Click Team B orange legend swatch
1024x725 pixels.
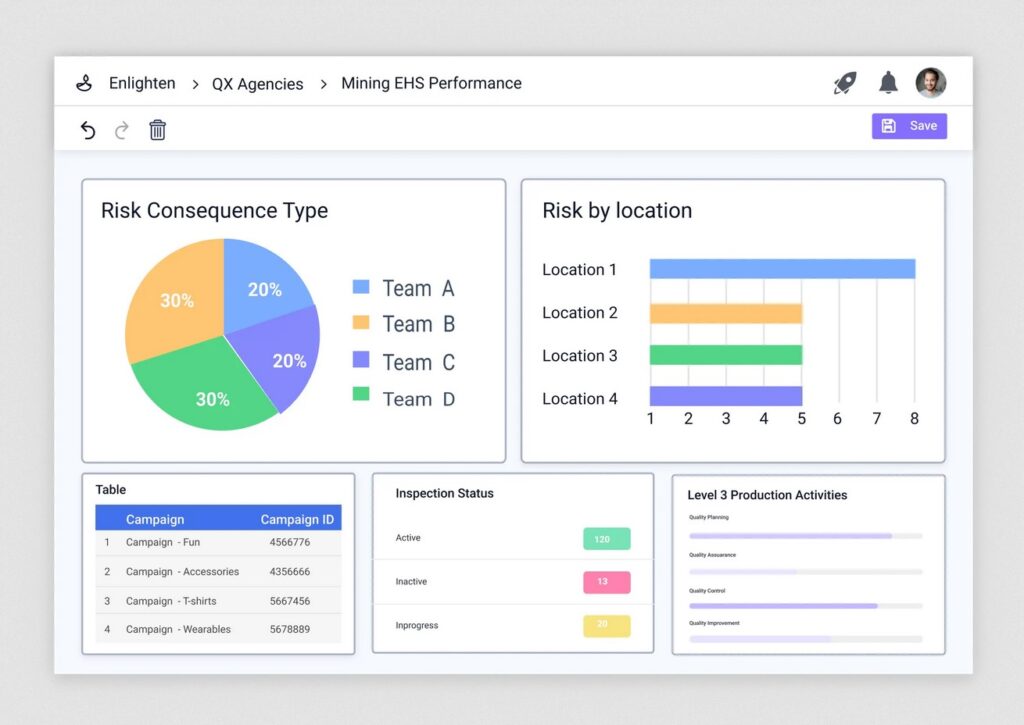(361, 322)
